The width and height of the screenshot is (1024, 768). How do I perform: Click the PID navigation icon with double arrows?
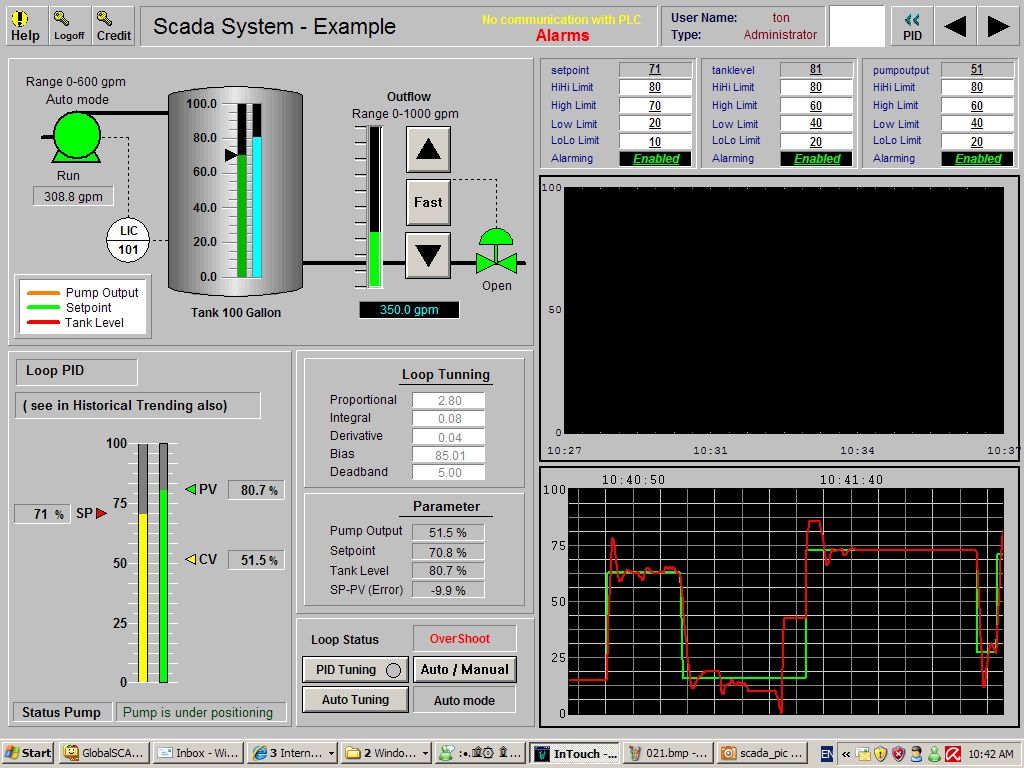tap(911, 25)
